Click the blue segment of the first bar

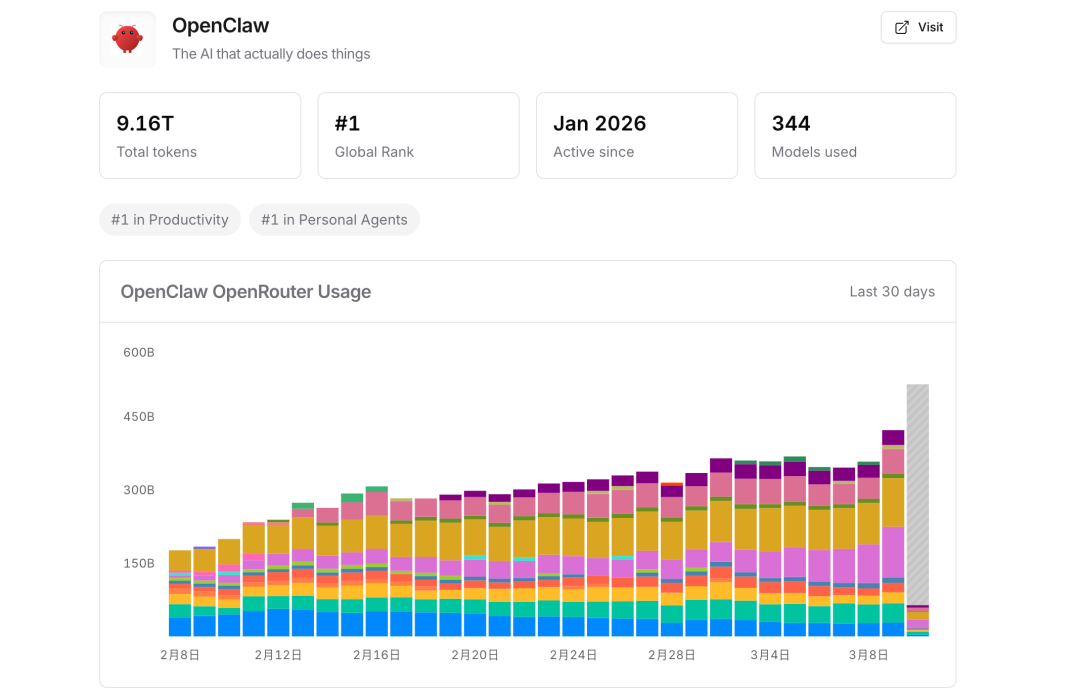[180, 627]
